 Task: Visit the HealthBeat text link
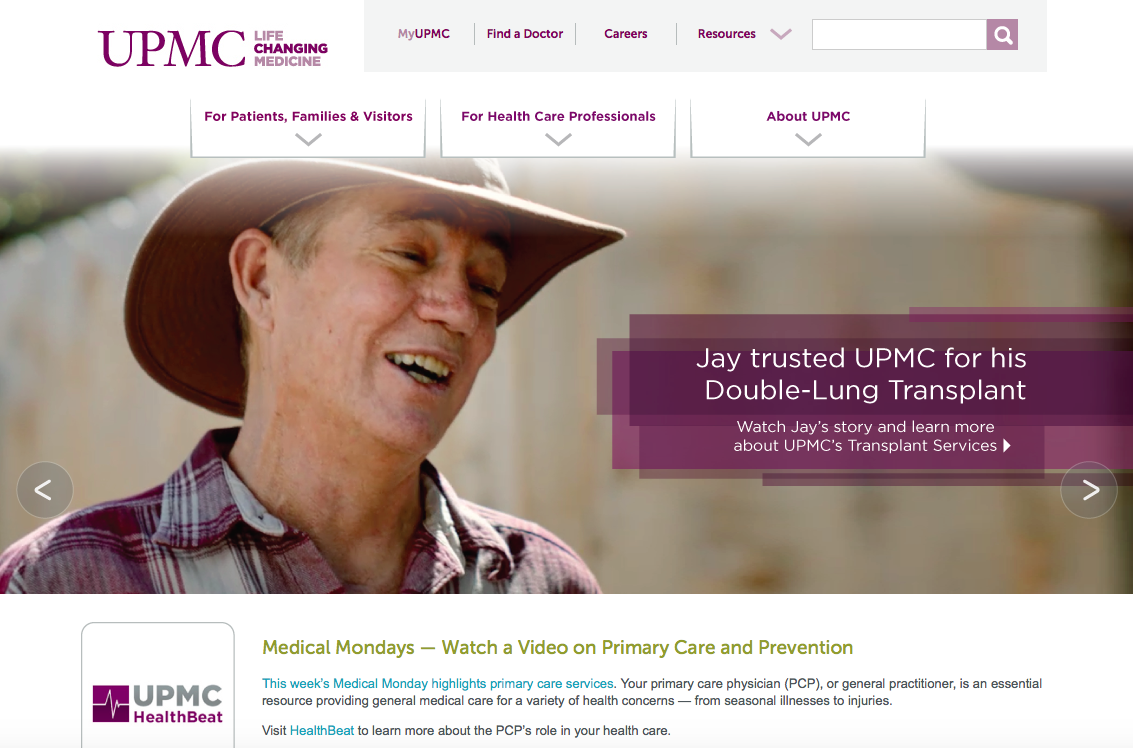click(322, 731)
